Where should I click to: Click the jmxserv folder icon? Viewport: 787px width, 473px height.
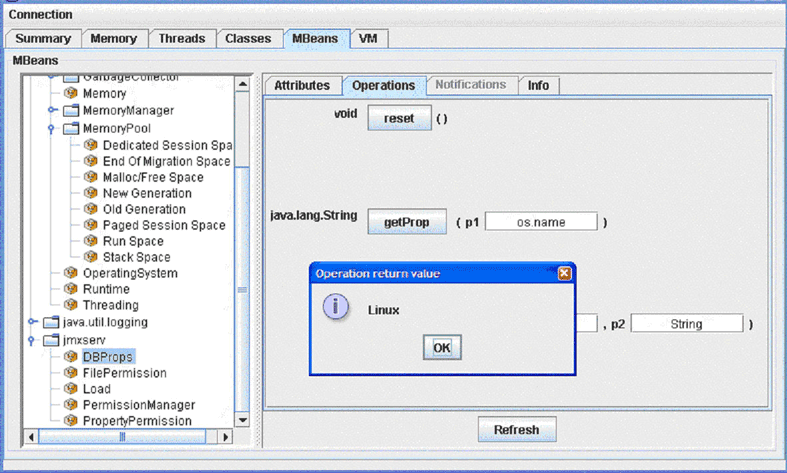(51, 340)
